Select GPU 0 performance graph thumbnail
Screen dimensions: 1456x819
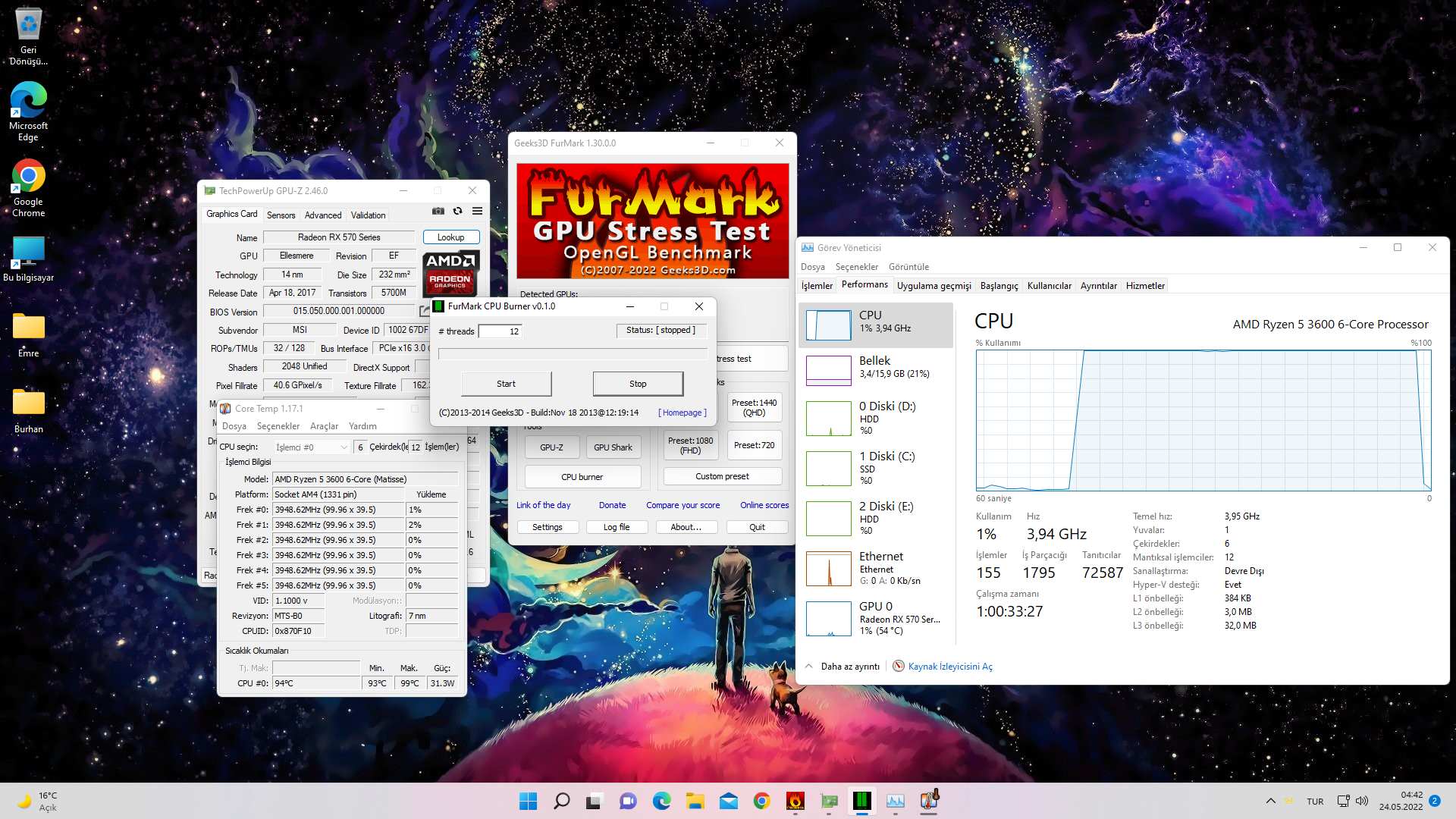(x=828, y=619)
